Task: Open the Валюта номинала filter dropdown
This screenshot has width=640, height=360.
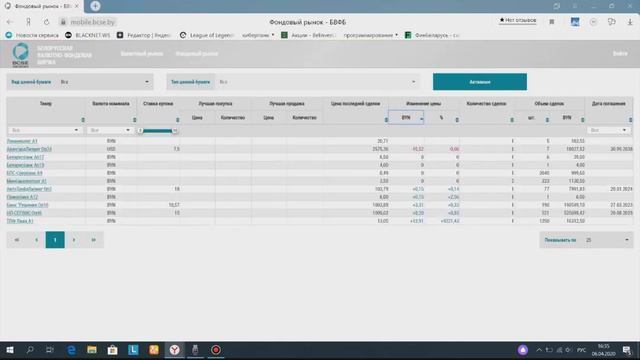Action: (110, 130)
